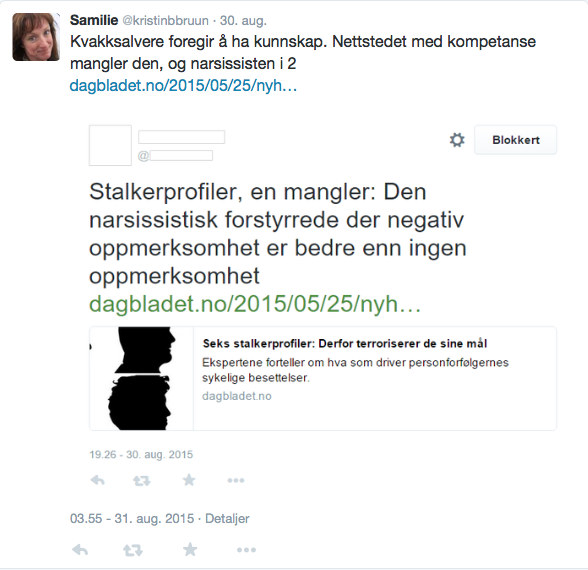Open more options for Samilie's tweet
Viewport: 588px width, 570px height.
point(246,550)
